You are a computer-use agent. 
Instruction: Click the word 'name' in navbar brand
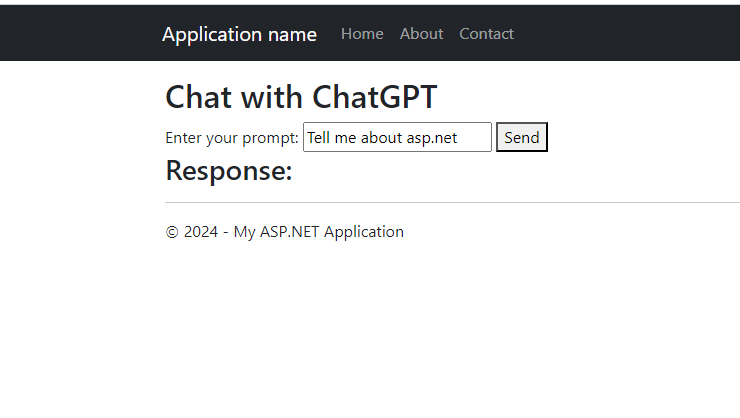[292, 34]
